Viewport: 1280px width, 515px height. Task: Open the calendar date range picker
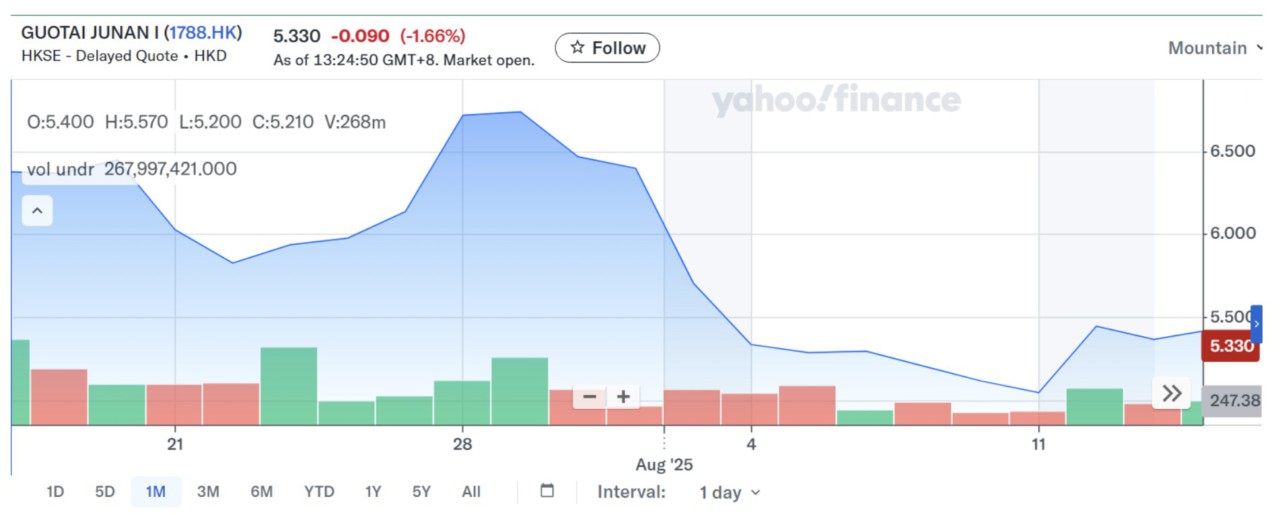coord(547,491)
